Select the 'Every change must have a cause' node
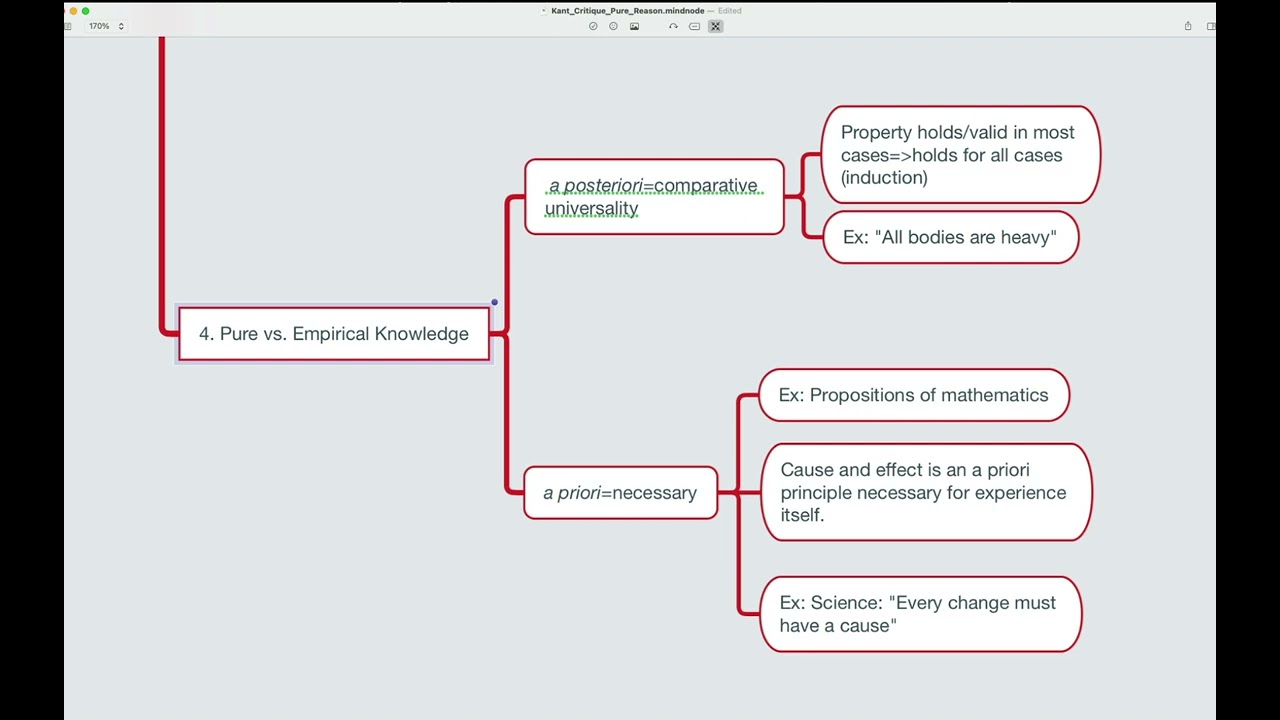 [x=920, y=614]
